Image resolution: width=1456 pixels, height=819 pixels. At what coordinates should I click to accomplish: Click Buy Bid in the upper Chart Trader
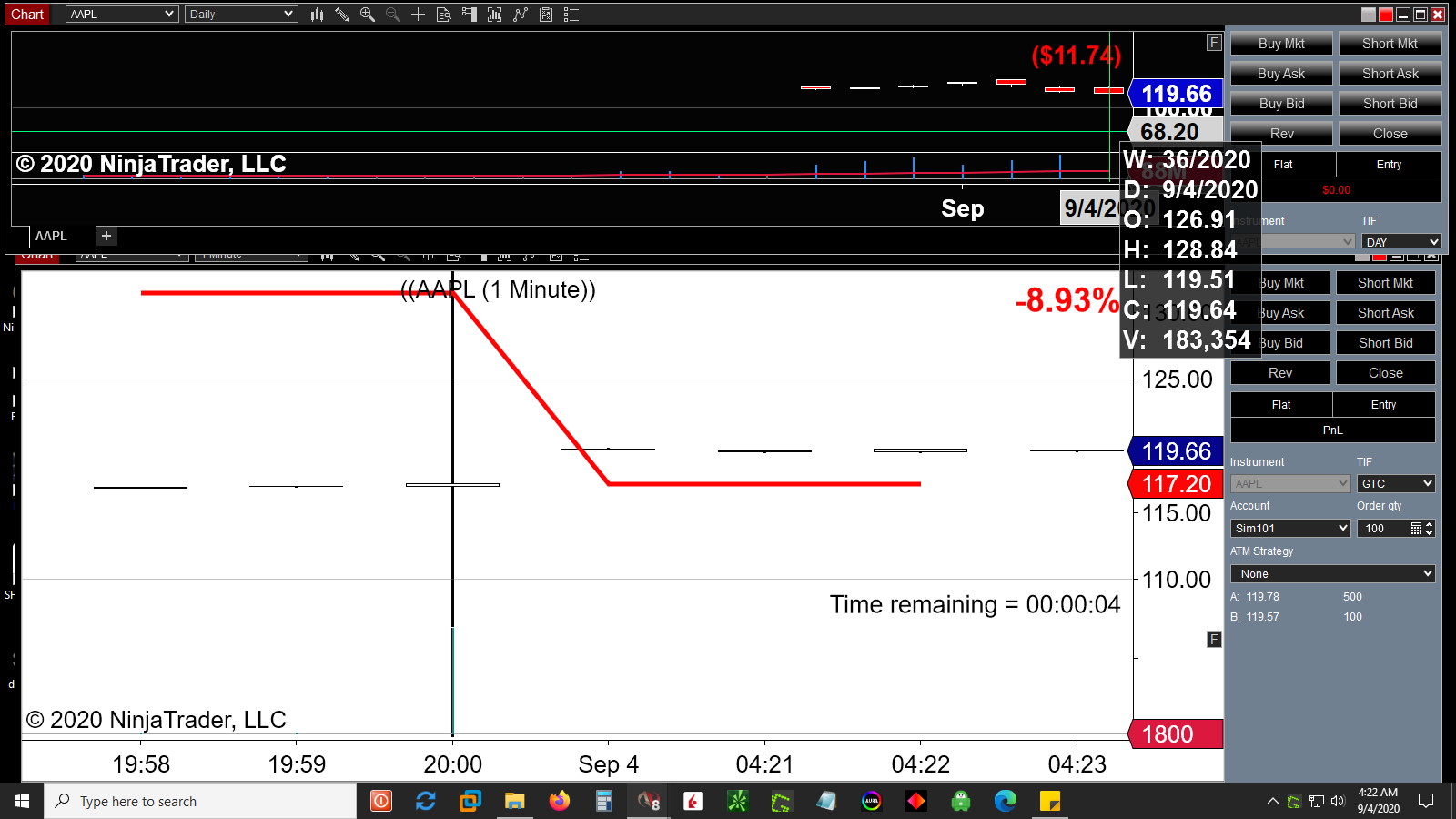[x=1281, y=104]
